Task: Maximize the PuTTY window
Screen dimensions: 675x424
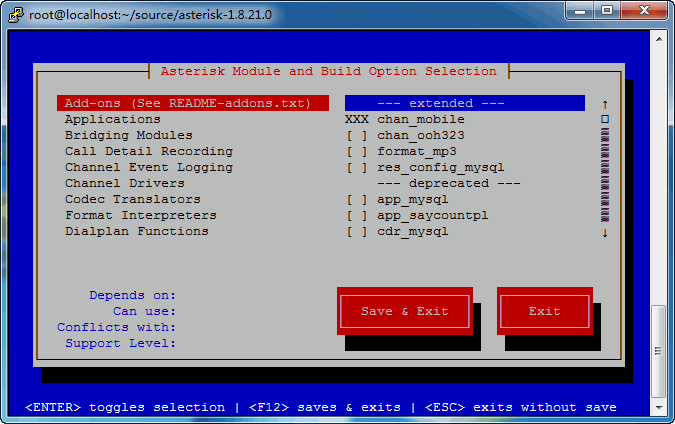Action: (607, 10)
